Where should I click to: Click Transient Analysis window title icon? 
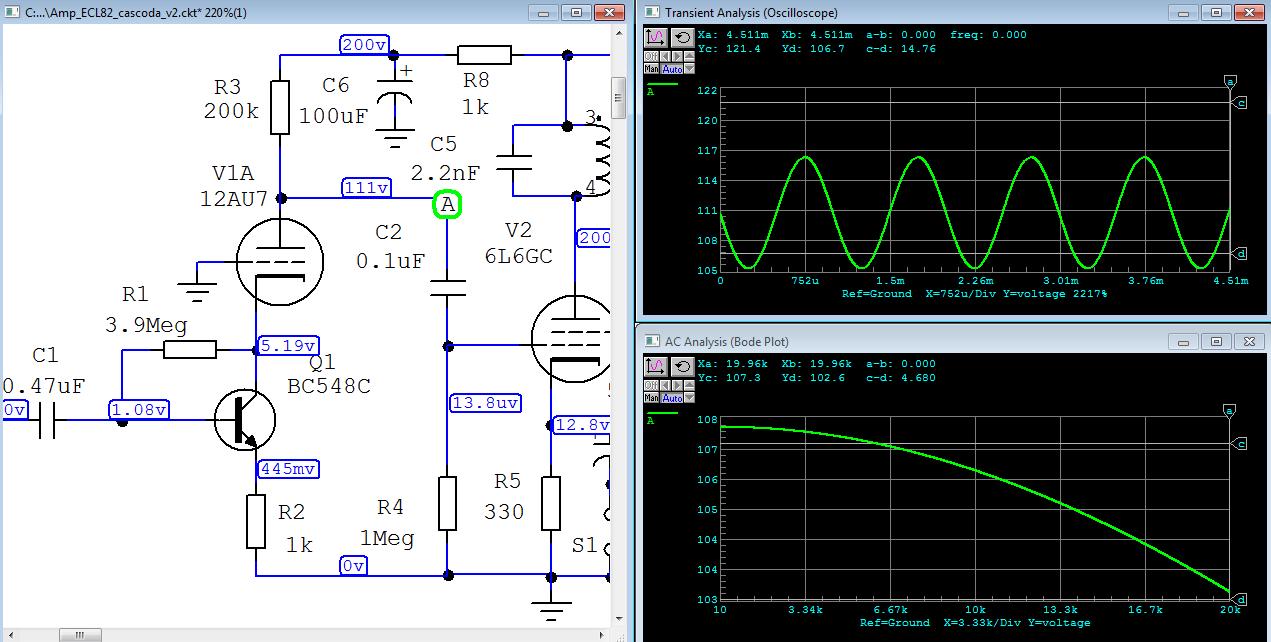[651, 12]
